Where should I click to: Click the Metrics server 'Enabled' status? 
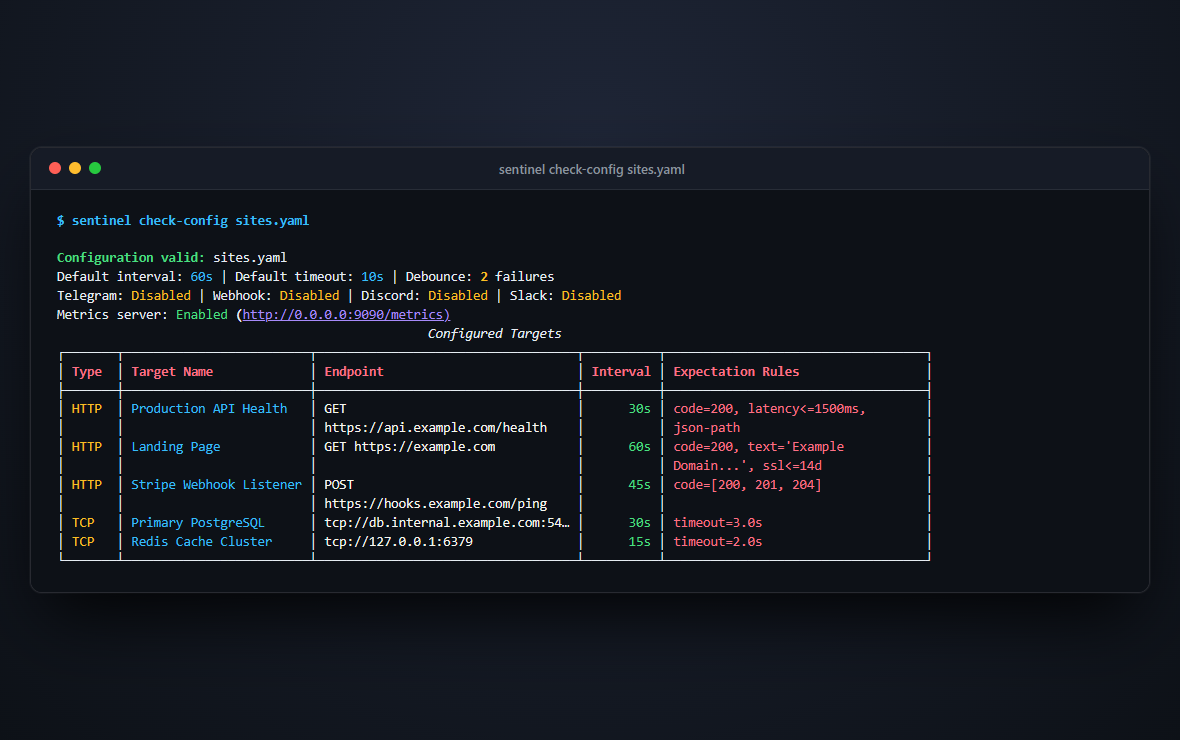pos(202,315)
